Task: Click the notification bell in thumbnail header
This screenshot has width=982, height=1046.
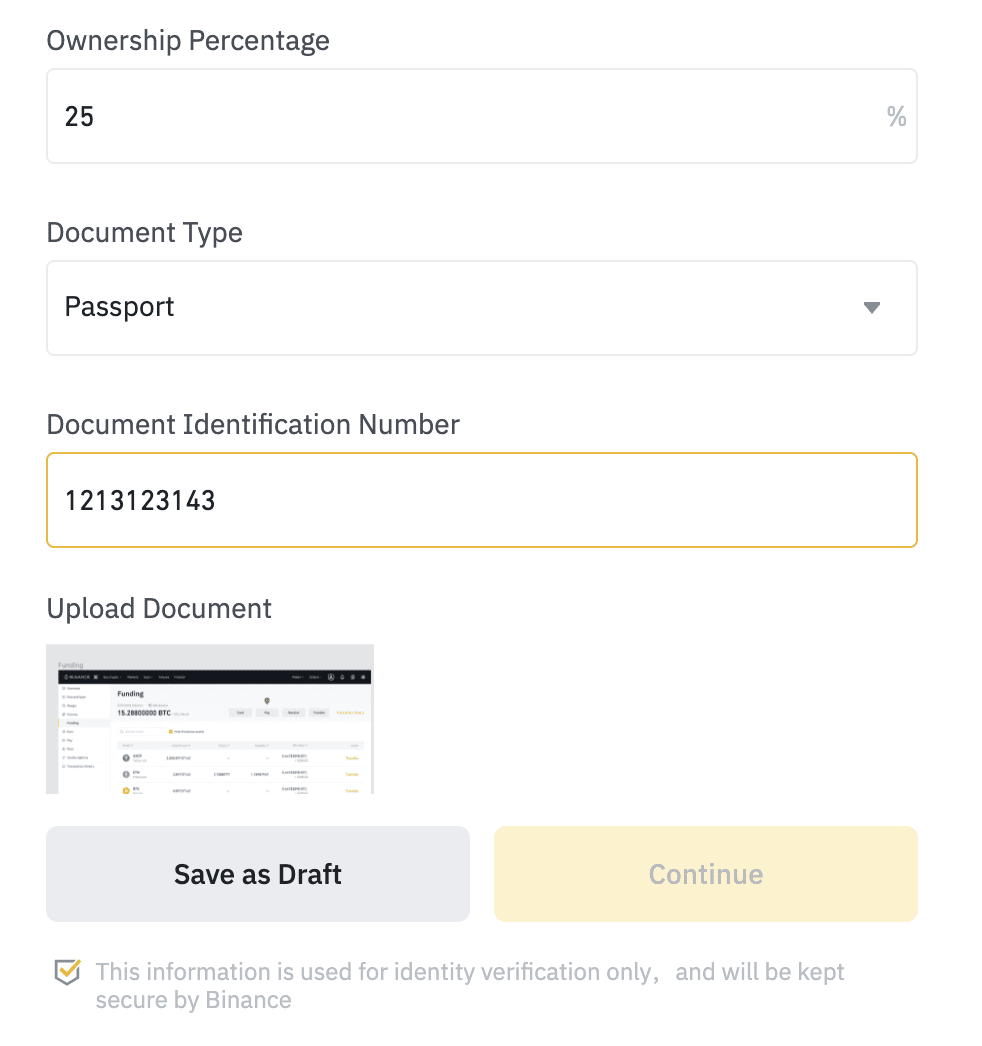Action: click(x=342, y=677)
